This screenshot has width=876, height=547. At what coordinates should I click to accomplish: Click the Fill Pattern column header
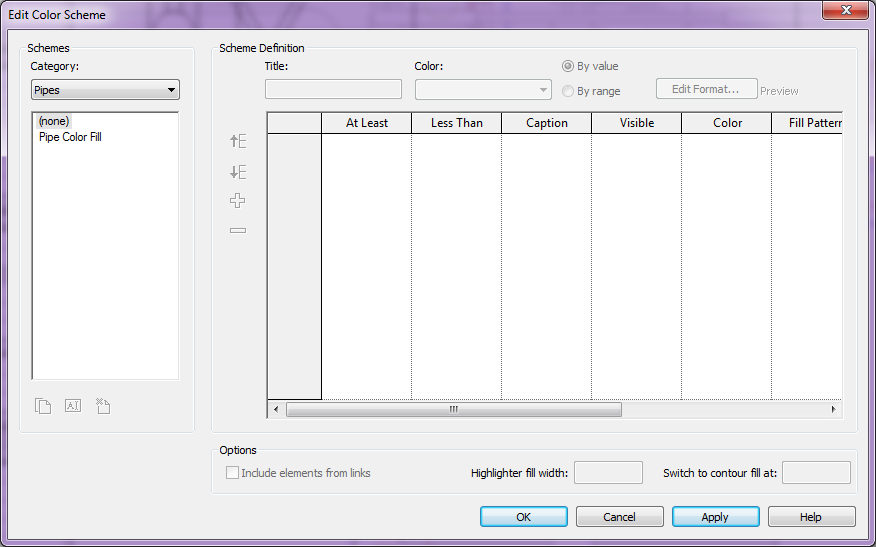[807, 123]
